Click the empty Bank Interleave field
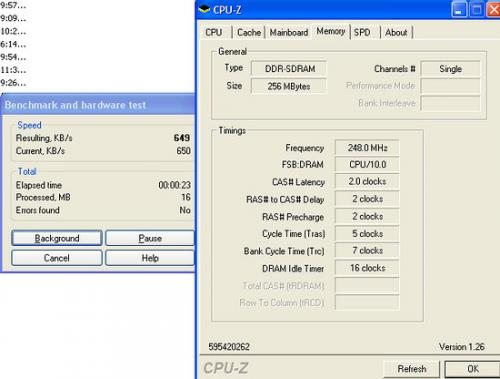The width and height of the screenshot is (500, 379). 450,103
